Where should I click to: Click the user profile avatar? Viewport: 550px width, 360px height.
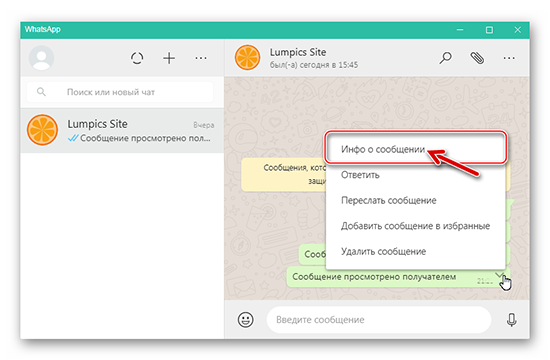click(41, 58)
